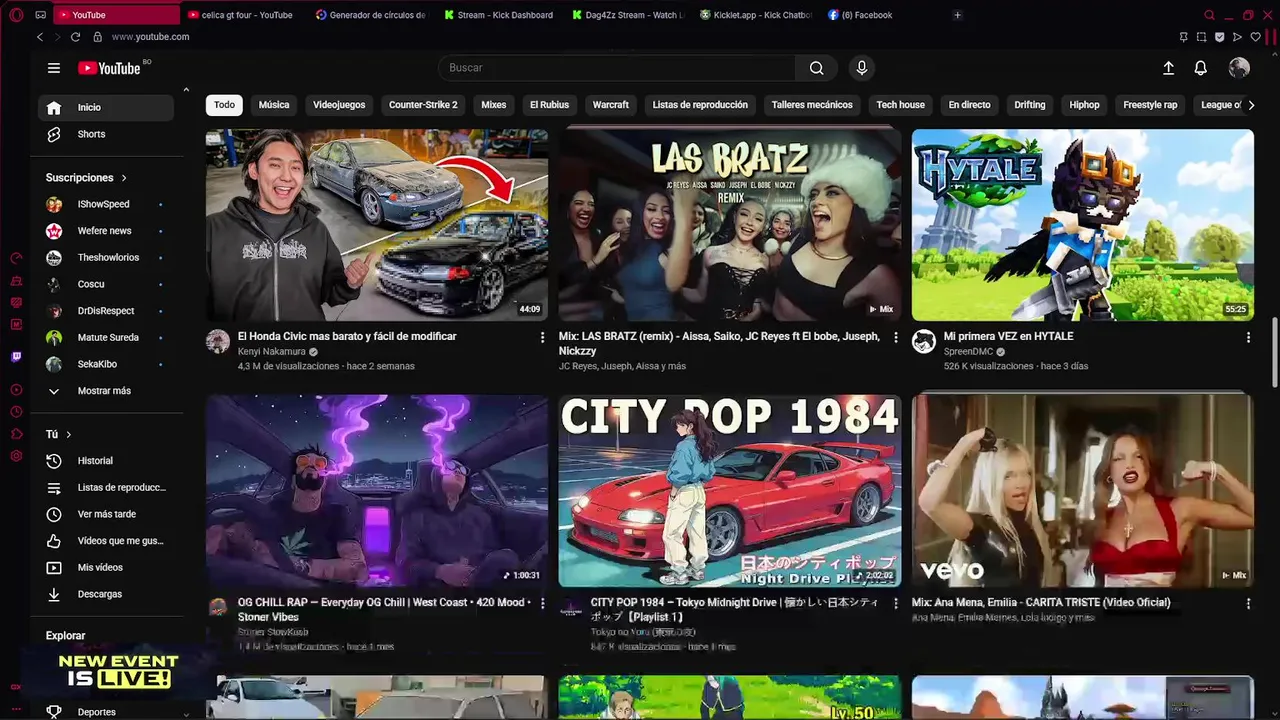
Task: Play the OG CHILL RAP thumbnail
Action: 377,491
